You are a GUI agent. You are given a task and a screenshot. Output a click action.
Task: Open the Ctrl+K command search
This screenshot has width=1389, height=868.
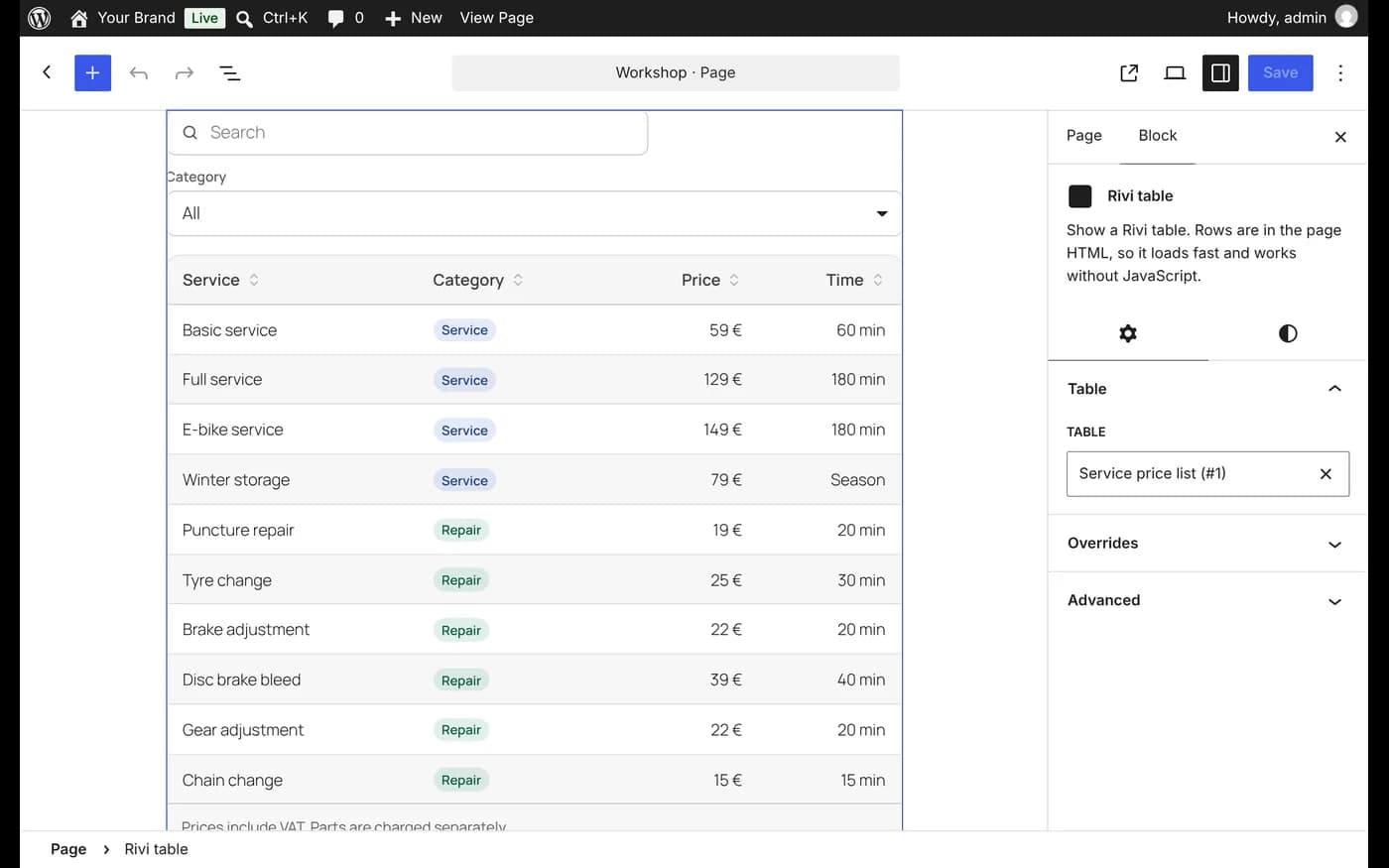(272, 18)
